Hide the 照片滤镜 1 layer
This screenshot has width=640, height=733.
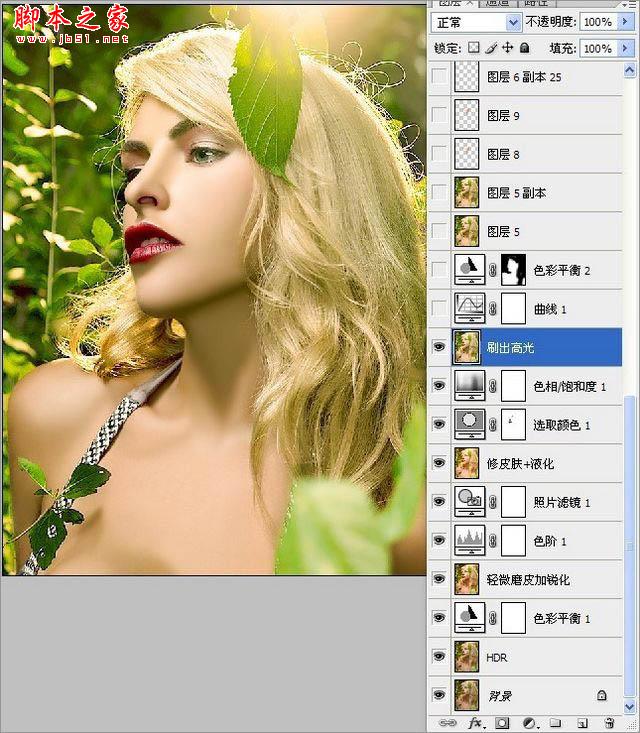[439, 502]
